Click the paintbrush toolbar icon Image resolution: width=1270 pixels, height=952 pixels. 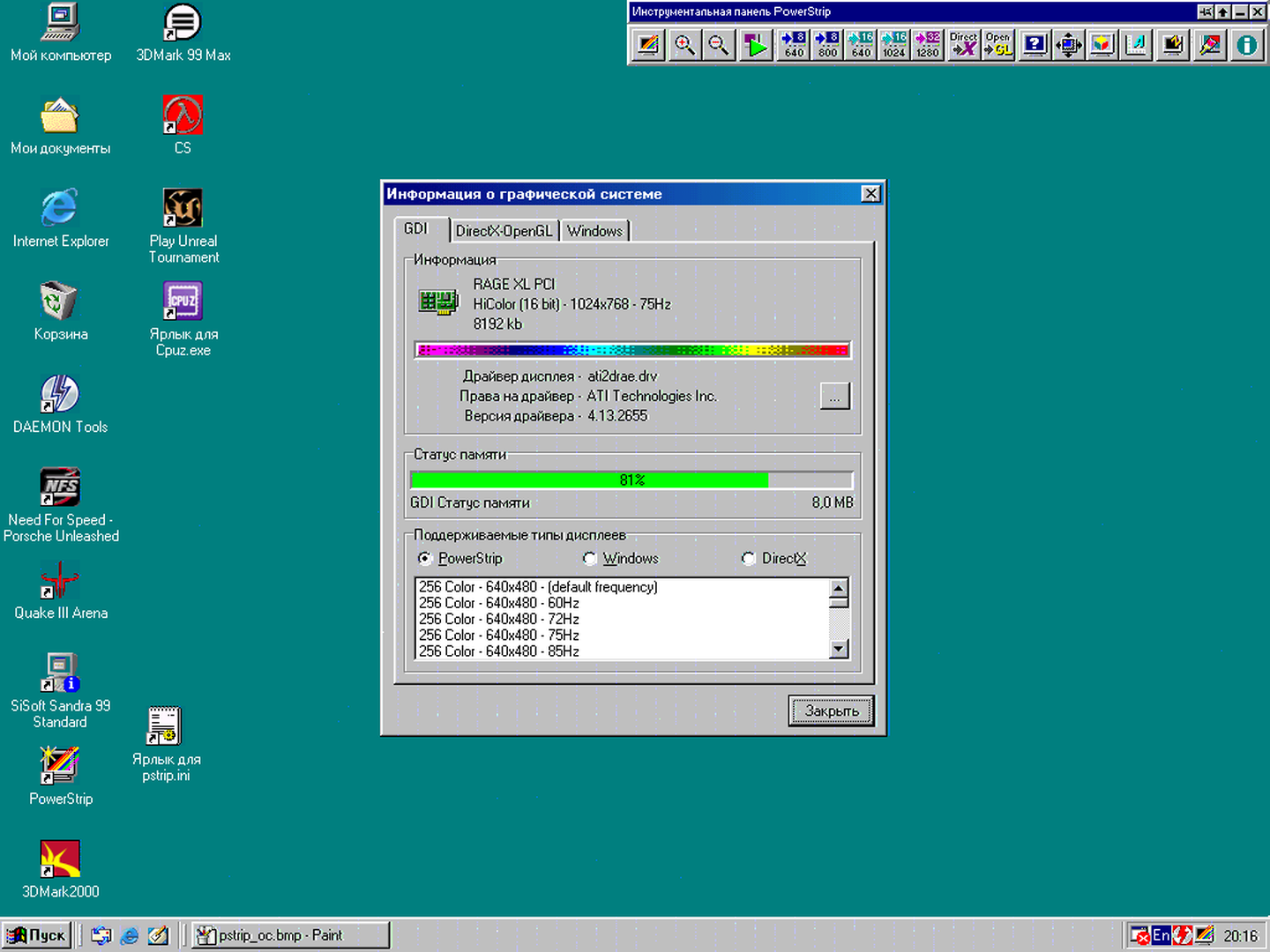1210,44
